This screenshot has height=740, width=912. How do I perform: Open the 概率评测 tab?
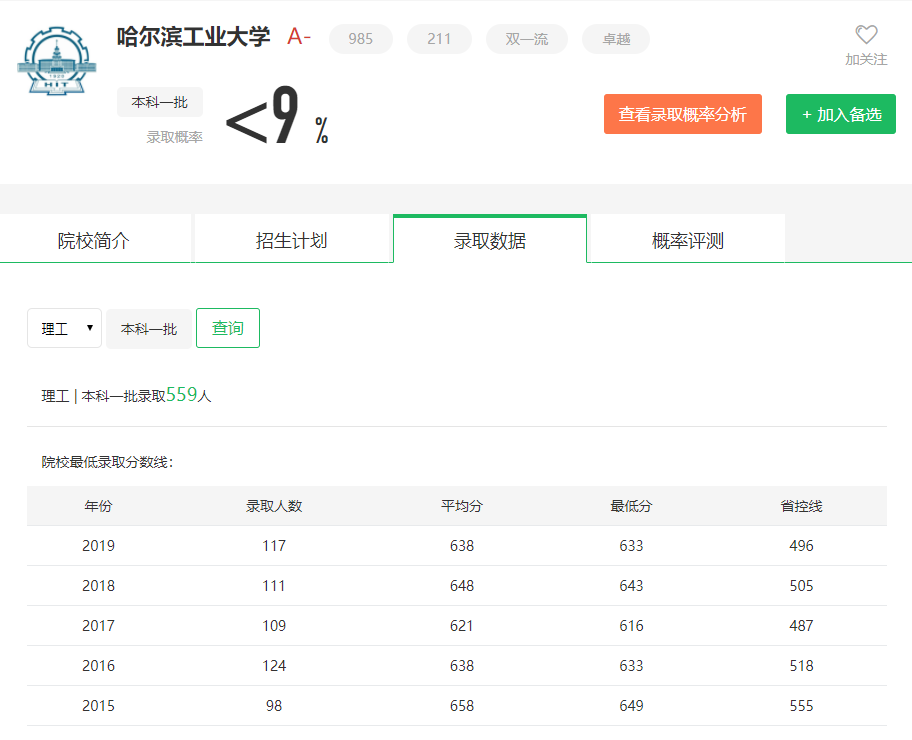coord(687,240)
